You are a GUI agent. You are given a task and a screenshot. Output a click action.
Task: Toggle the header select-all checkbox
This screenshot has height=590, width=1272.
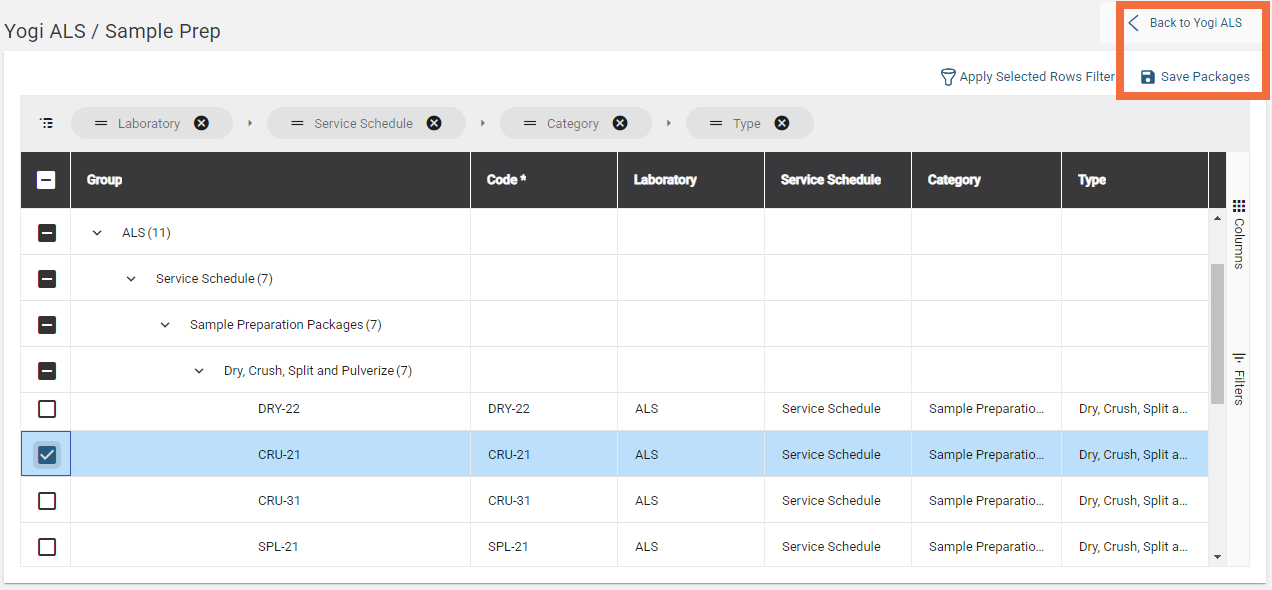pyautogui.click(x=46, y=180)
